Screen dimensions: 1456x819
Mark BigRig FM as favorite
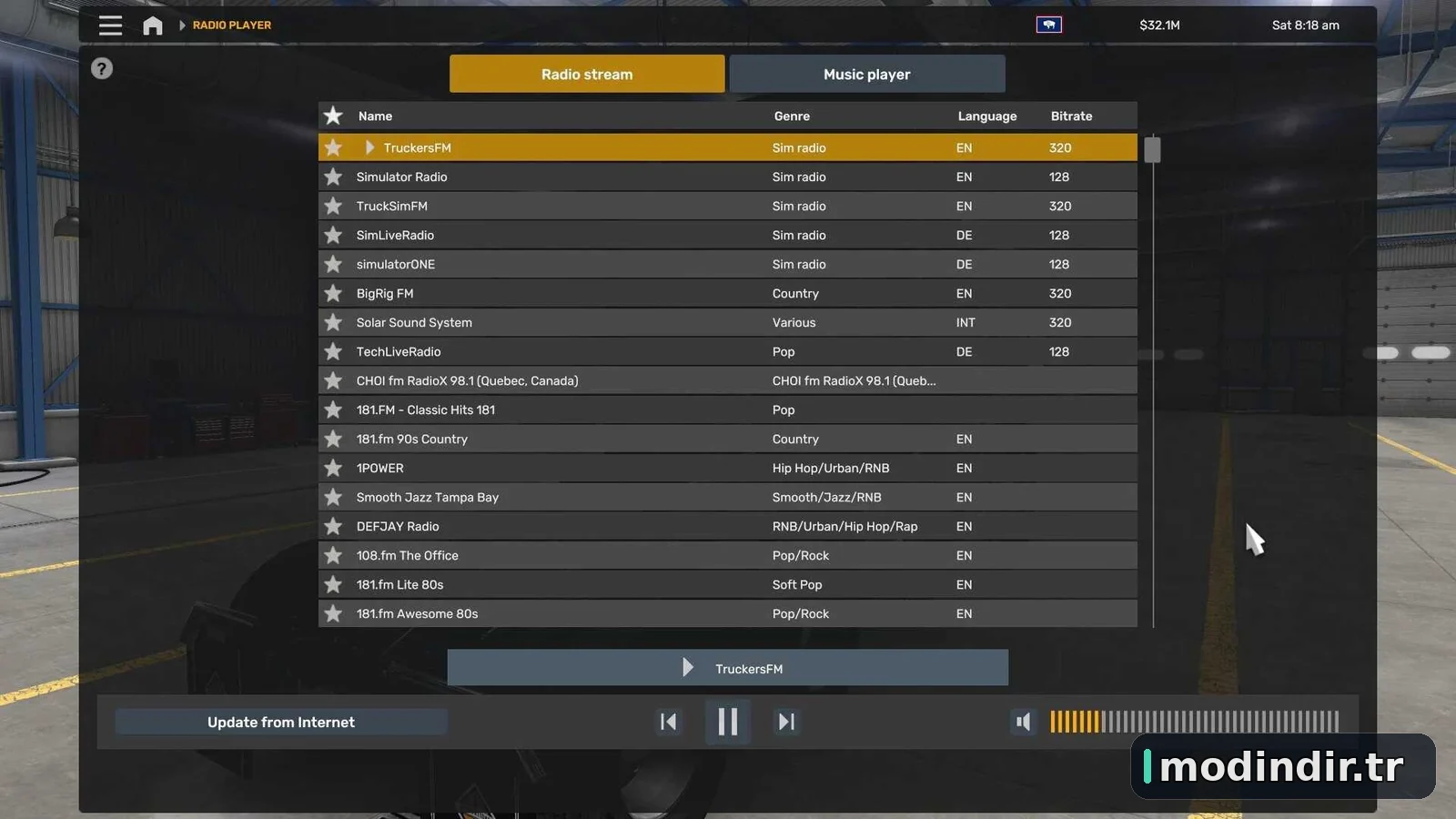pos(333,293)
